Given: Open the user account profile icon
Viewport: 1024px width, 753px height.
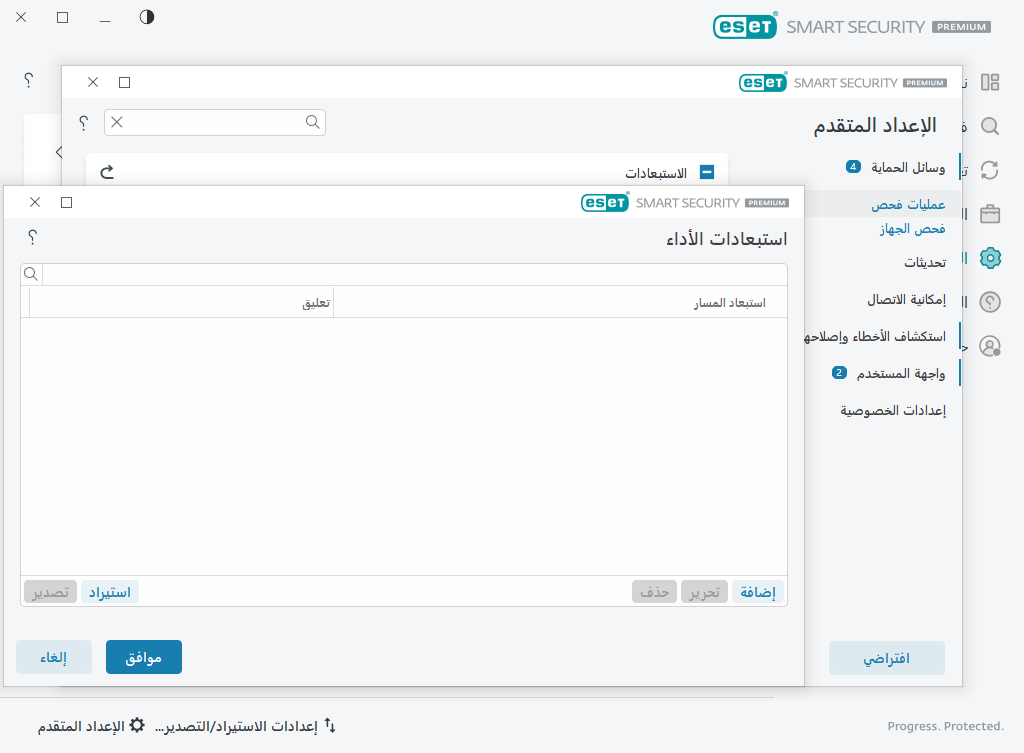Looking at the screenshot, I should coord(989,345).
